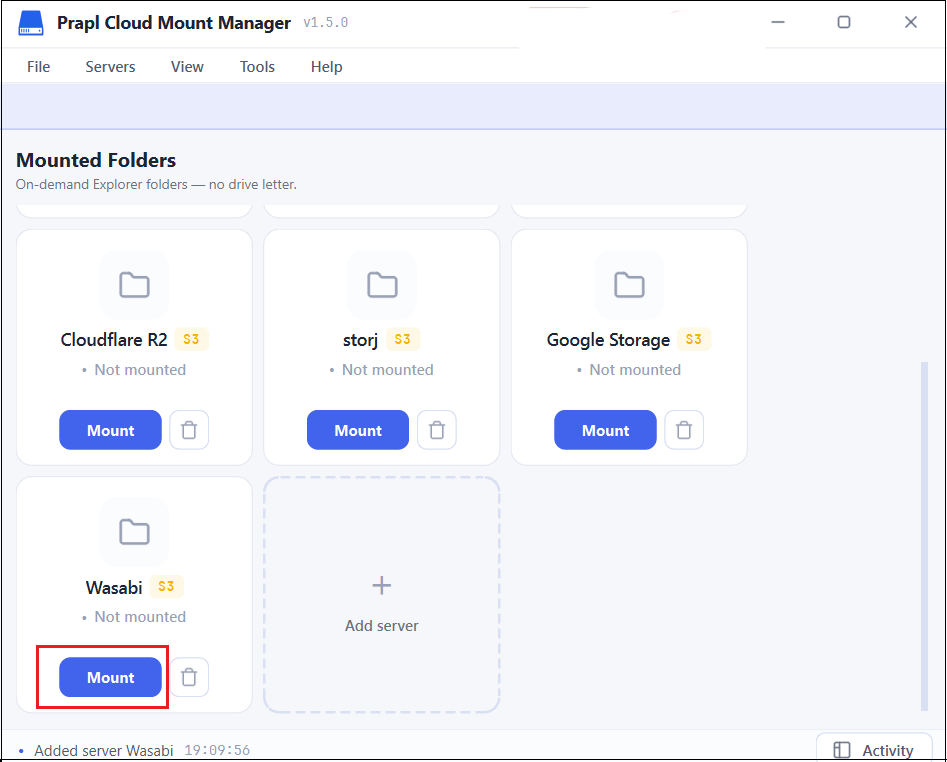Viewport: 947px width, 762px height.
Task: Delete the Google Storage server
Action: click(x=684, y=430)
